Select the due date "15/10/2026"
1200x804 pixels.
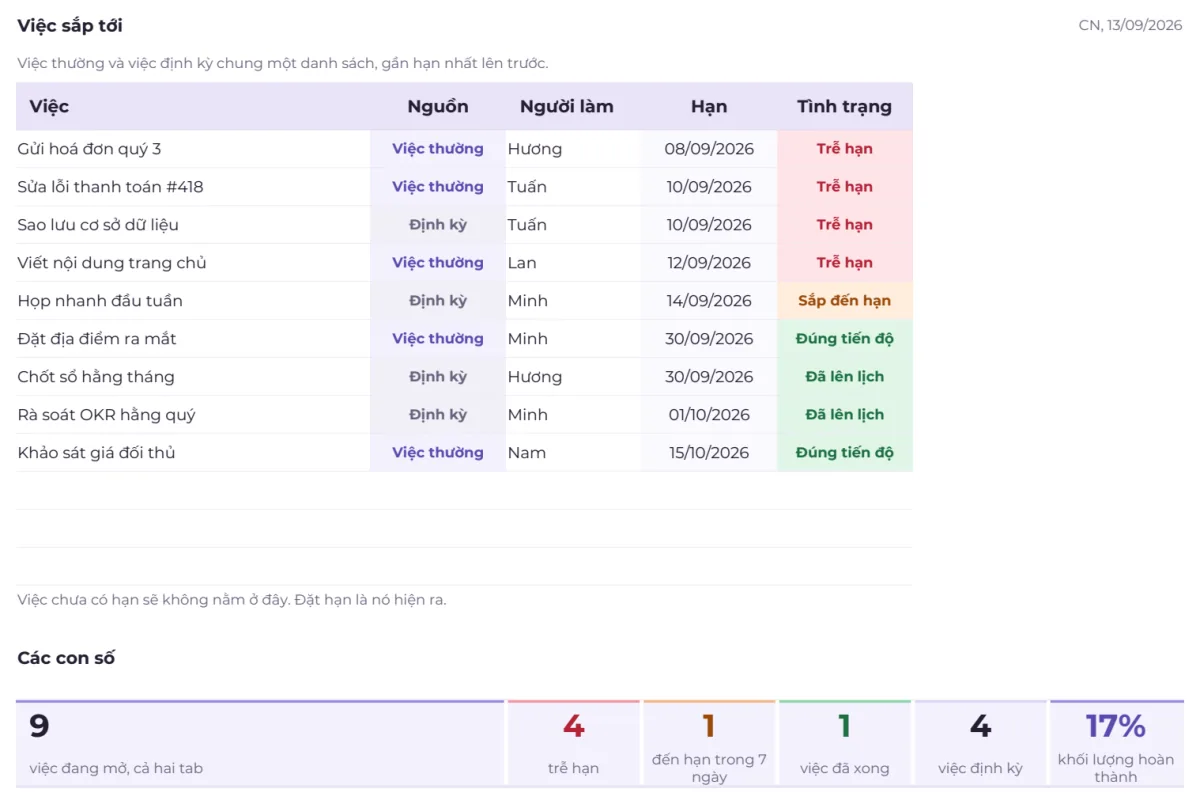709,453
